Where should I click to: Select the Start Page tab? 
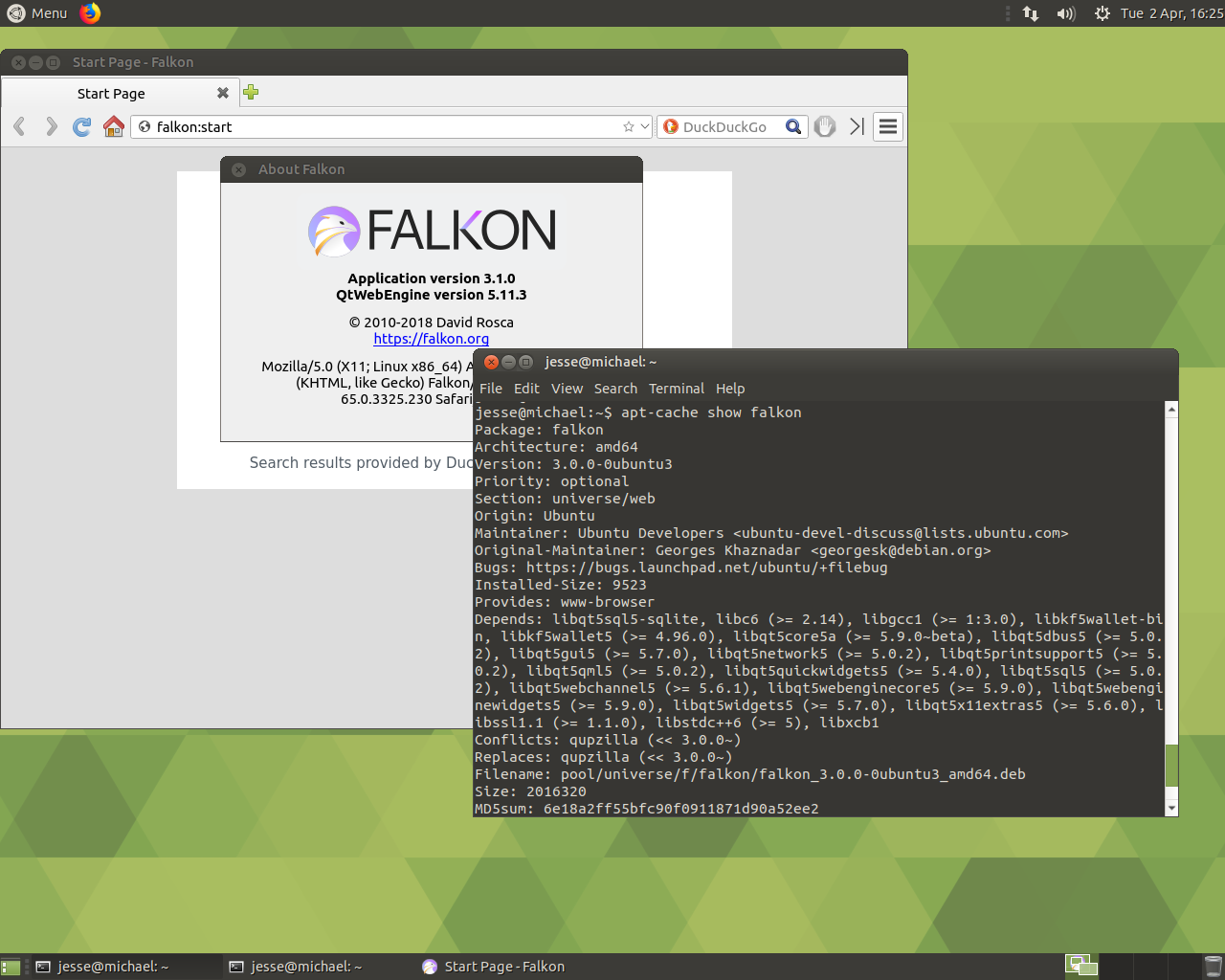point(120,93)
